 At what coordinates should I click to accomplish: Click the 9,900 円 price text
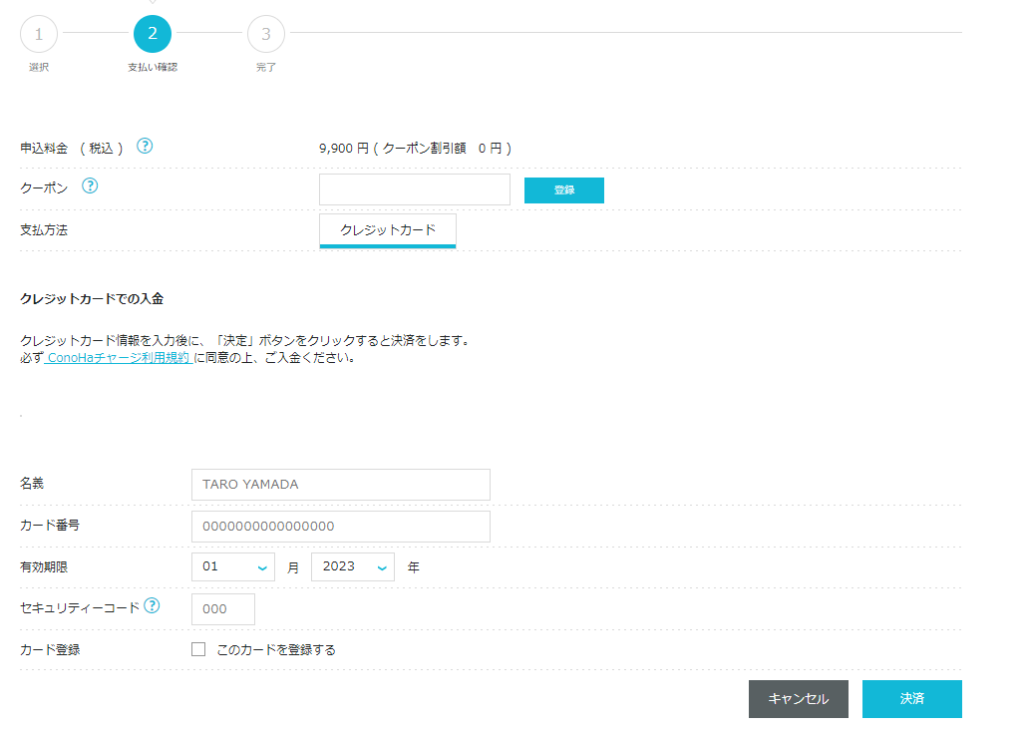[x=344, y=148]
